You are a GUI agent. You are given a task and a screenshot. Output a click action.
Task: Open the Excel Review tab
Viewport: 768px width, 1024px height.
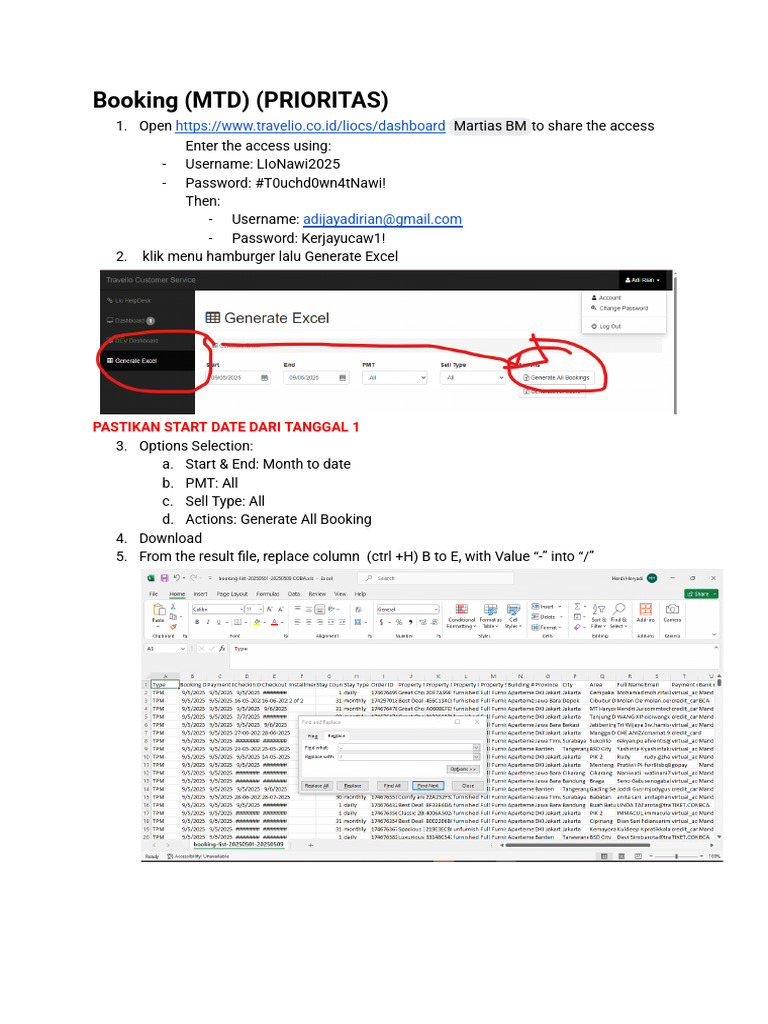coord(317,594)
